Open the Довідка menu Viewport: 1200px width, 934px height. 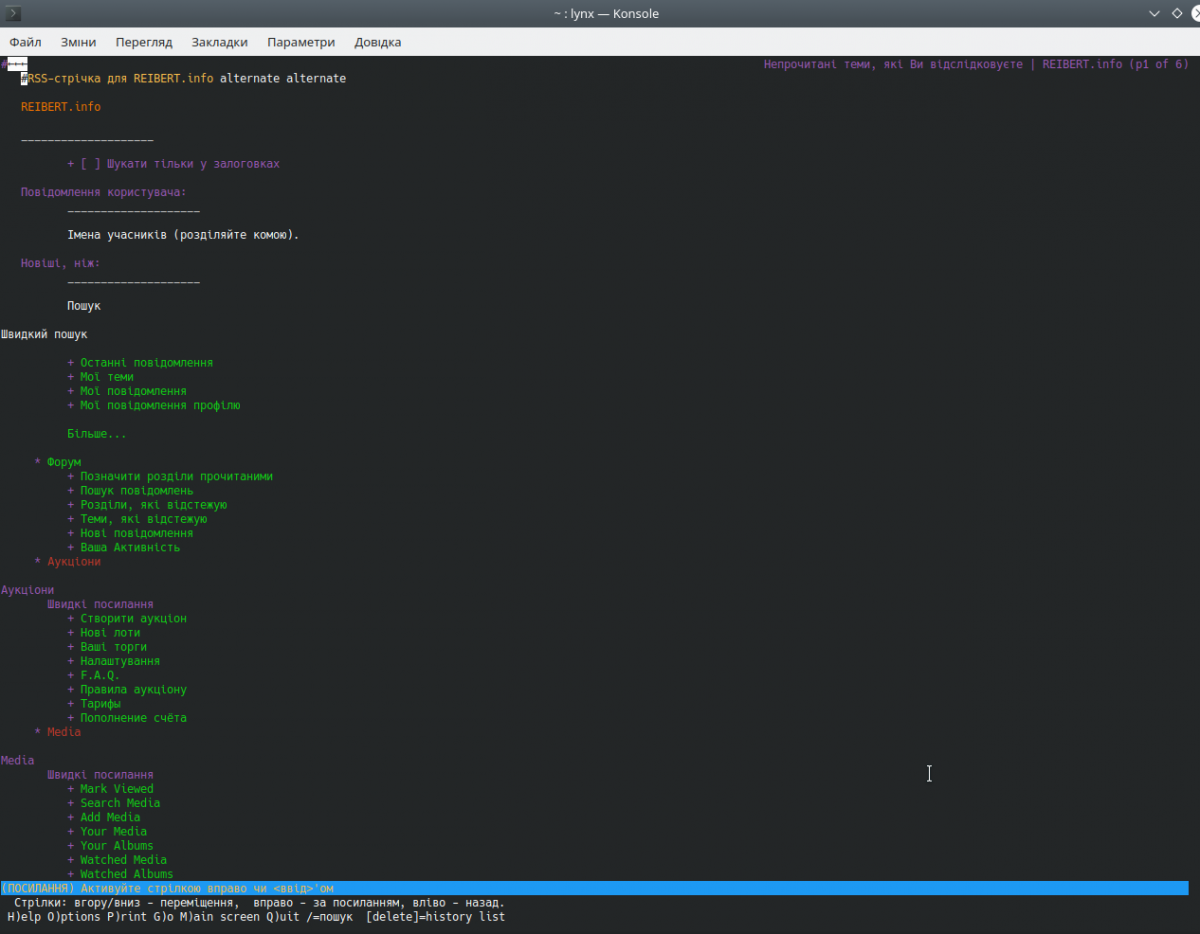pos(378,42)
